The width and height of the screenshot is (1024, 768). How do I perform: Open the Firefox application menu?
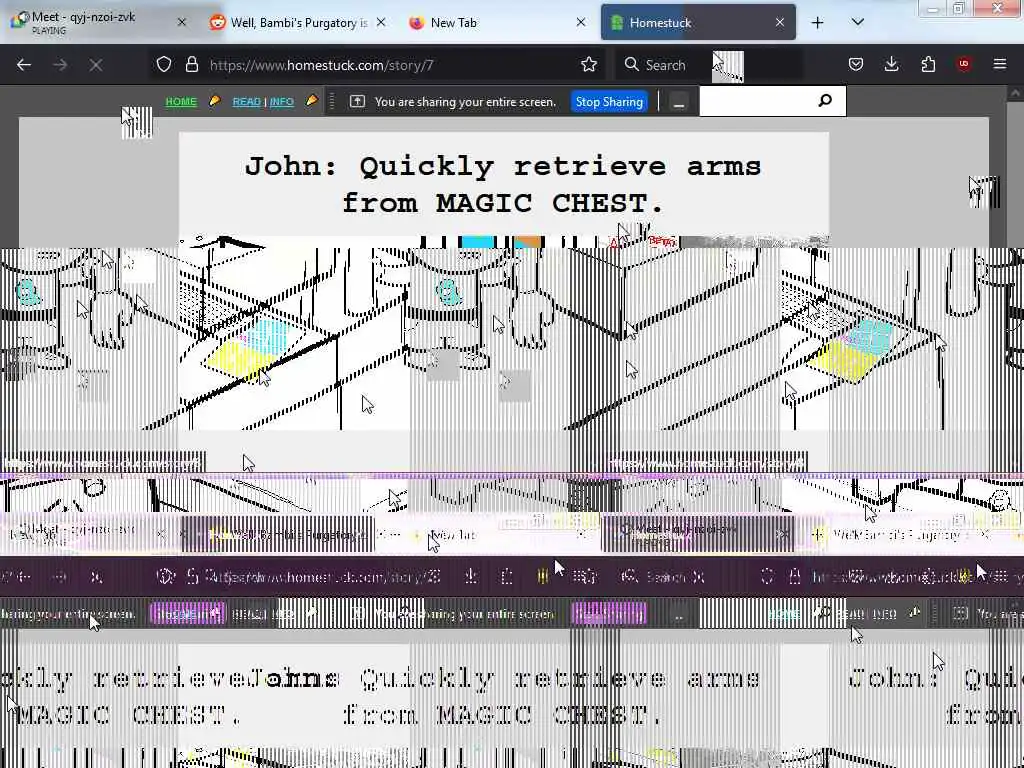pyautogui.click(x=1000, y=64)
